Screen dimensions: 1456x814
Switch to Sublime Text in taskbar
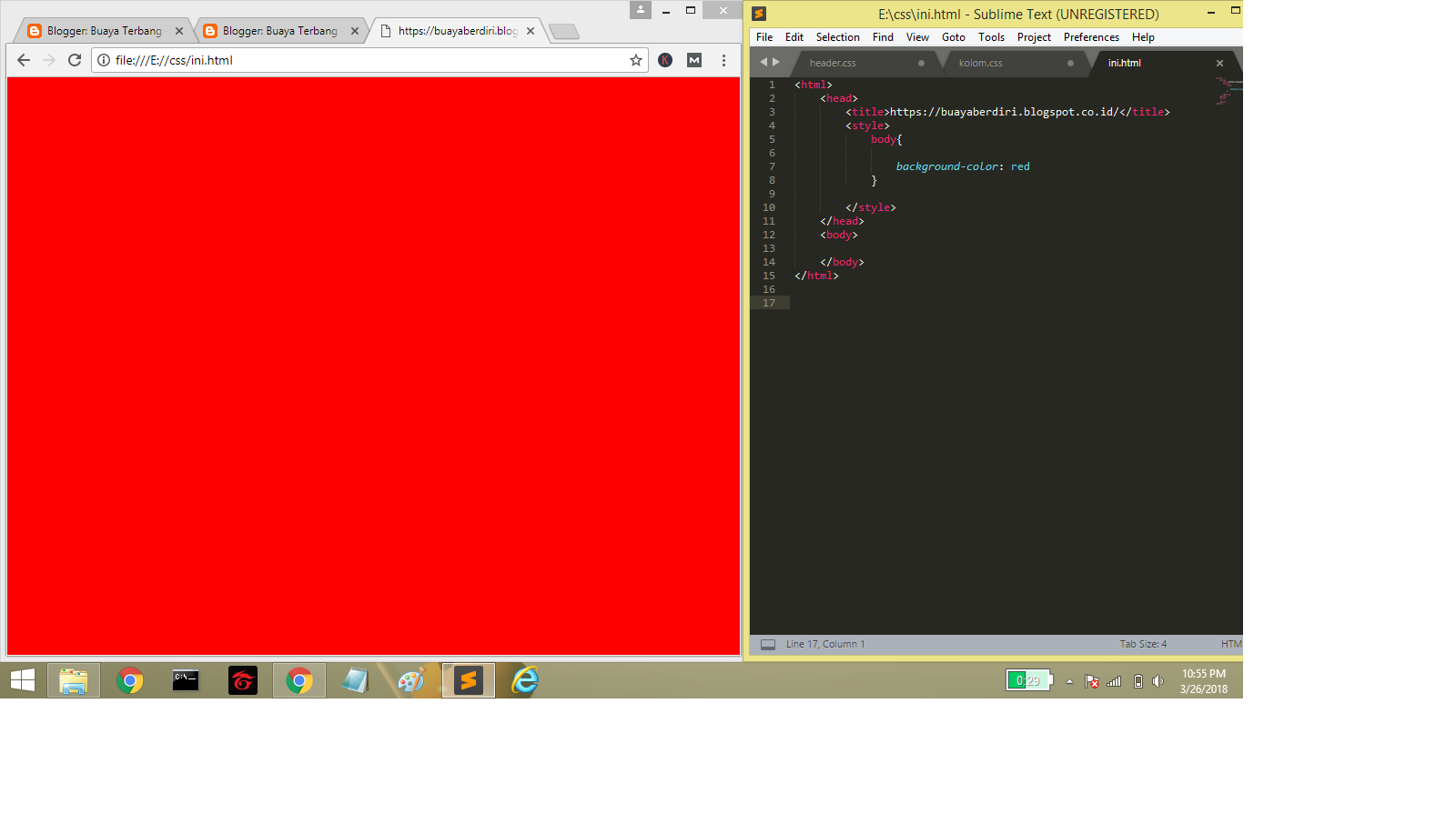pyautogui.click(x=469, y=680)
